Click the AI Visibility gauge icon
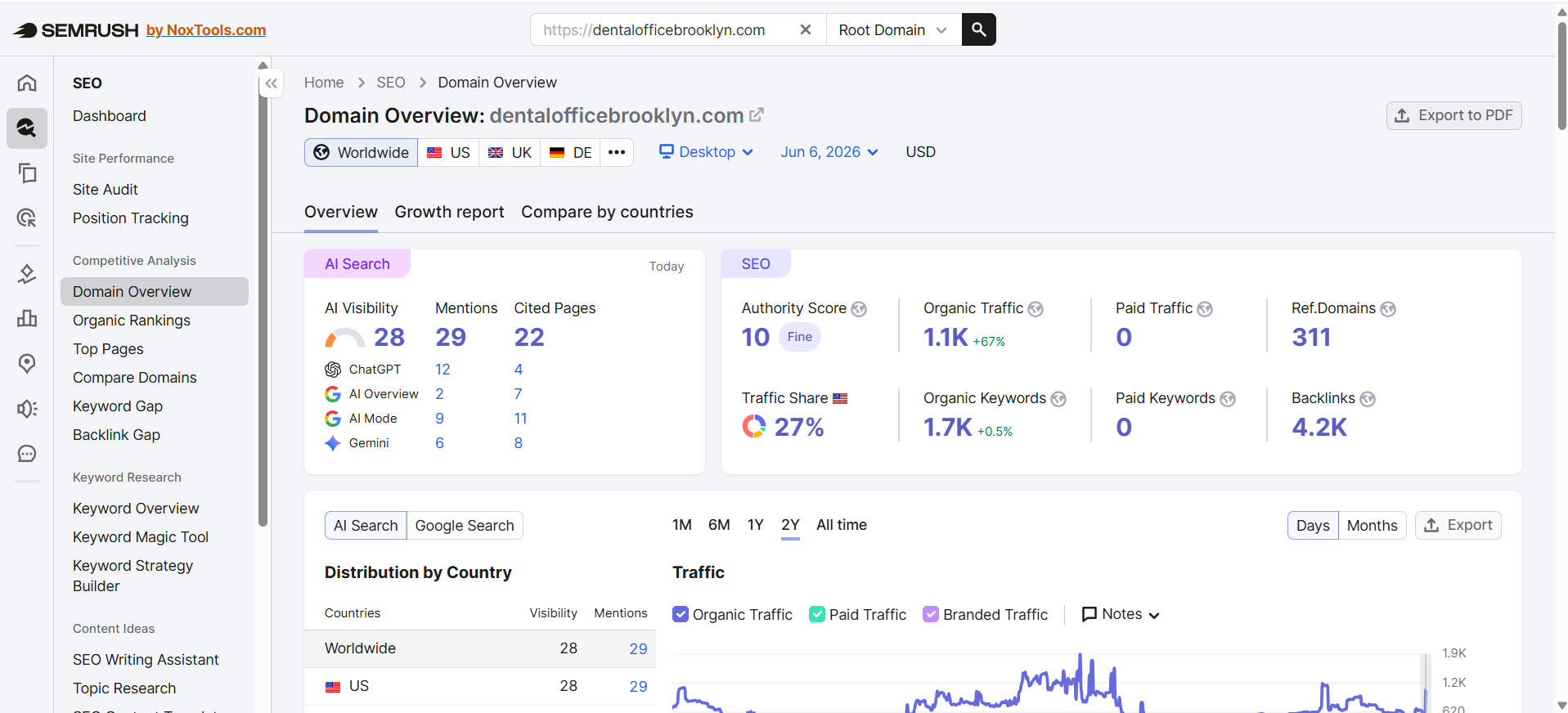This screenshot has width=1568, height=713. click(344, 338)
